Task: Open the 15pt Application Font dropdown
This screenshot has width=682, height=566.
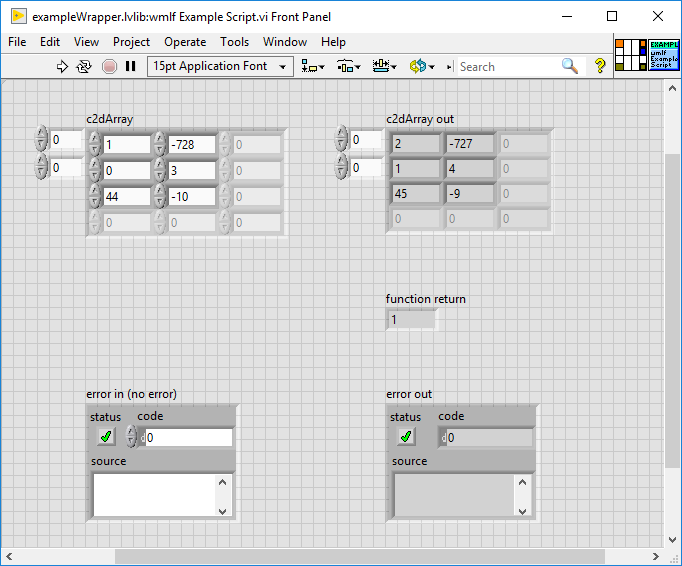Action: pos(220,67)
